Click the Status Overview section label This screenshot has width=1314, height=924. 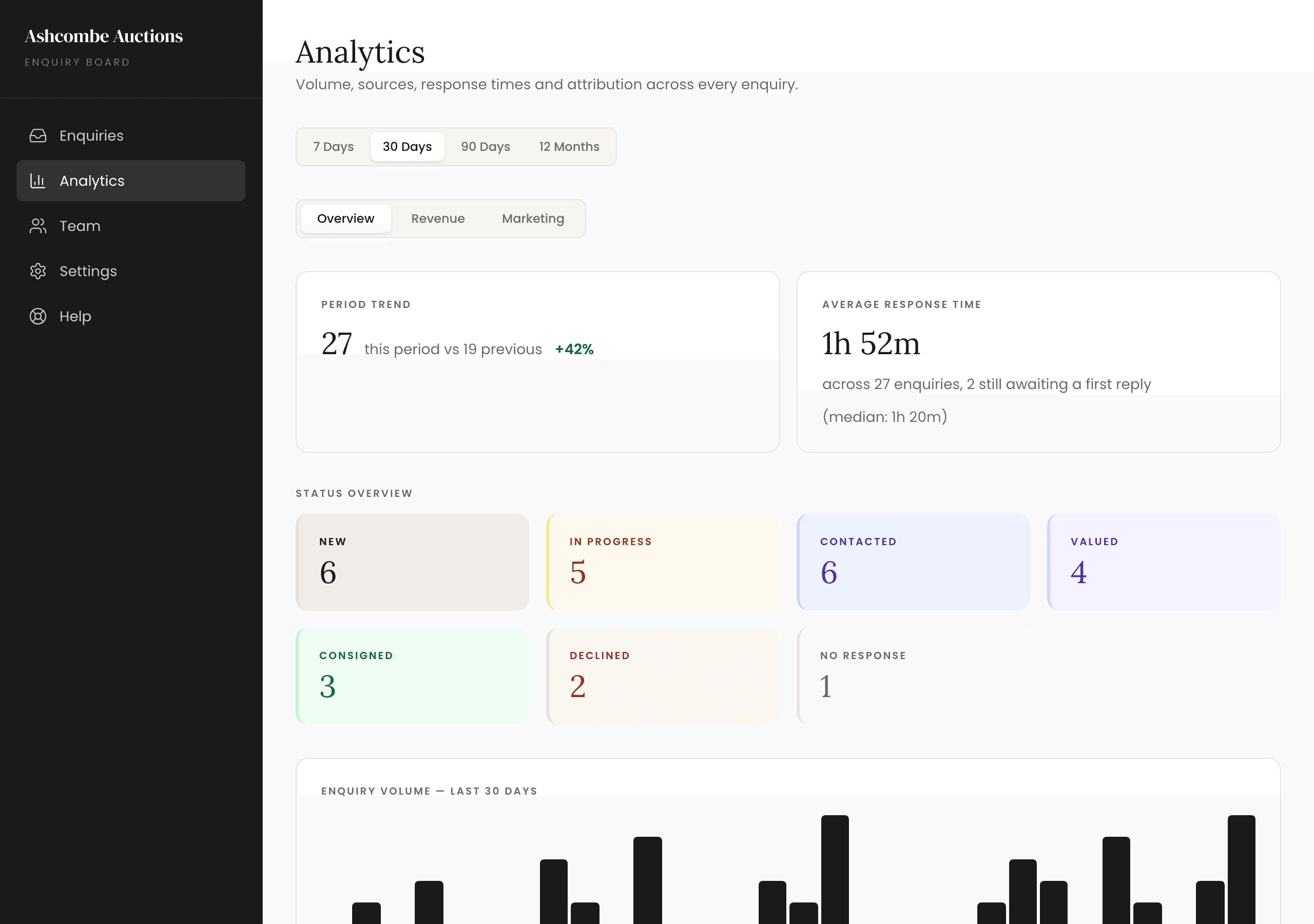click(x=354, y=493)
